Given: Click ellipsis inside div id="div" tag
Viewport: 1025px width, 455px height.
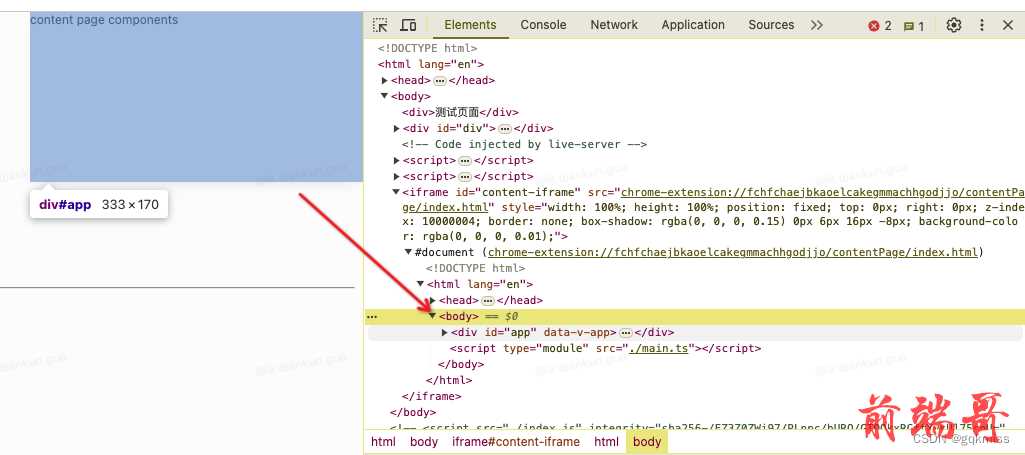Looking at the screenshot, I should pos(505,128).
